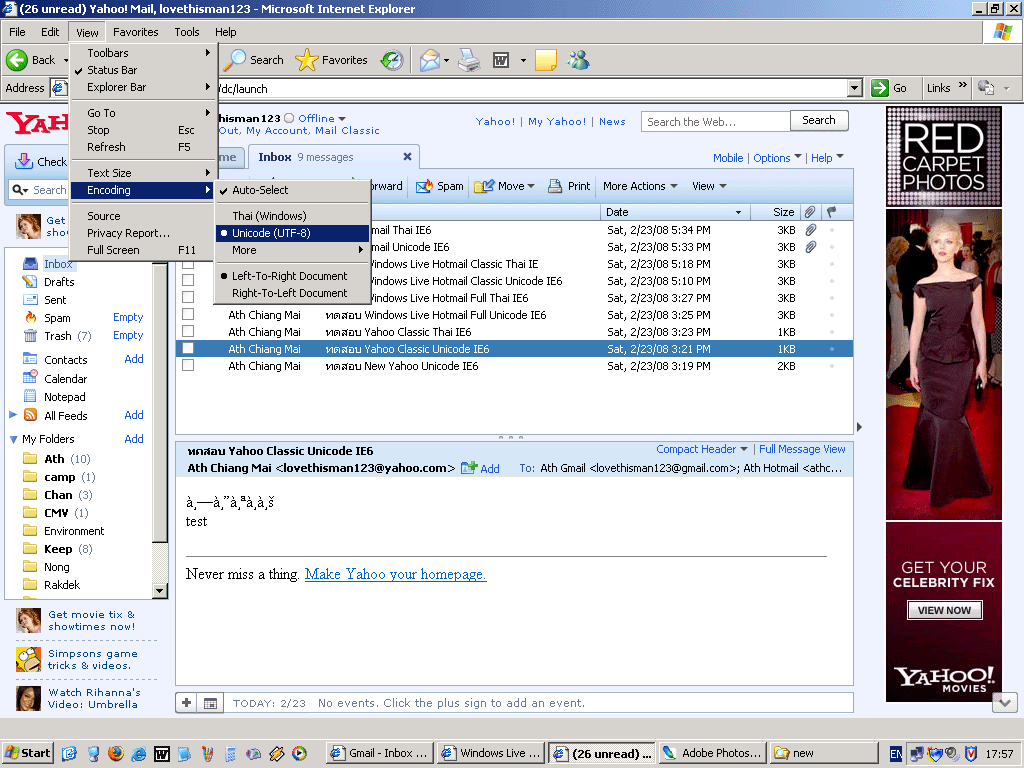The image size is (1024, 768).
Task: Click the plus icon to add calendar event
Action: (187, 703)
